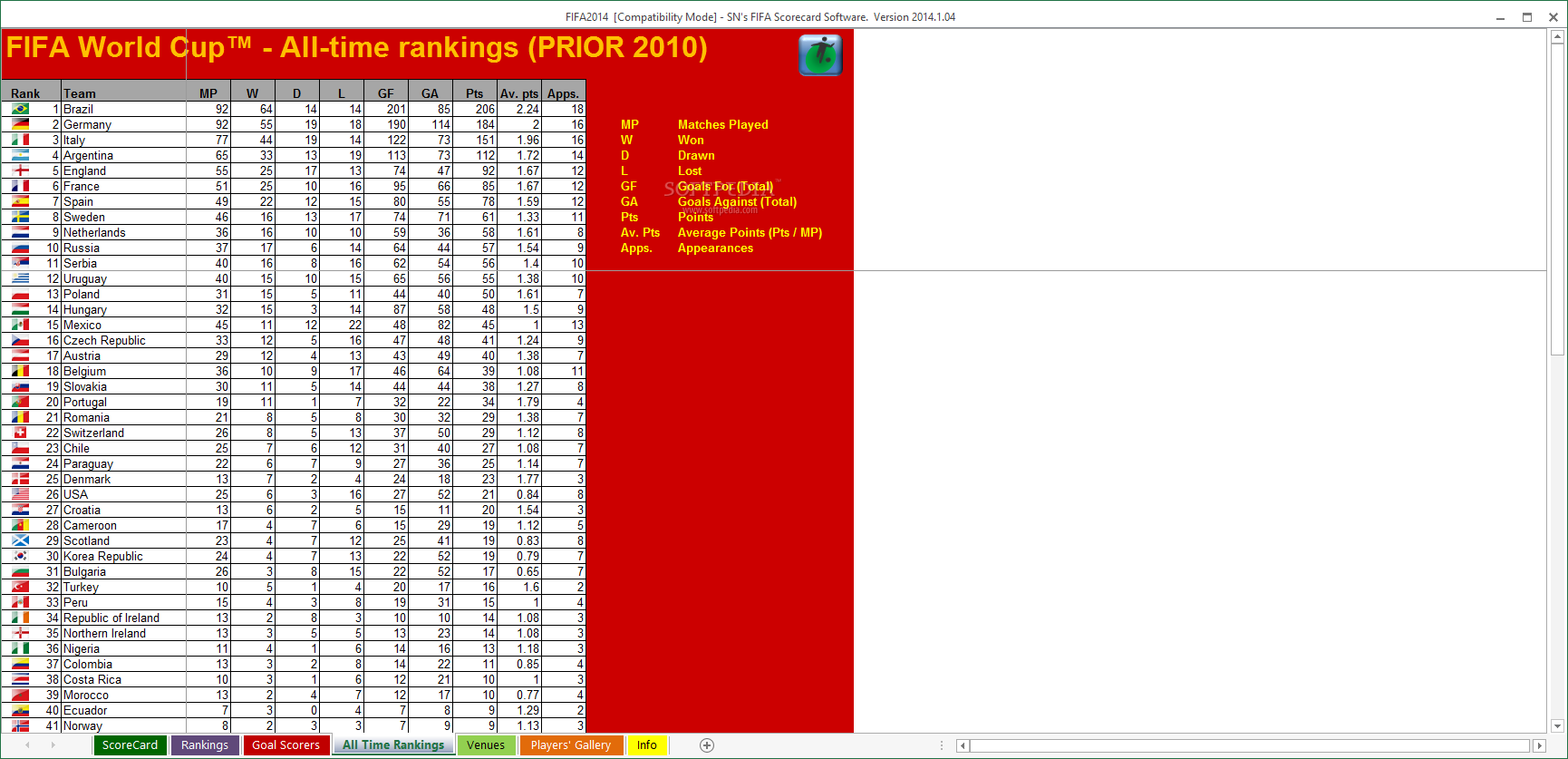Minimize the FIFA2014 window
1568x759 pixels.
coord(1501,17)
